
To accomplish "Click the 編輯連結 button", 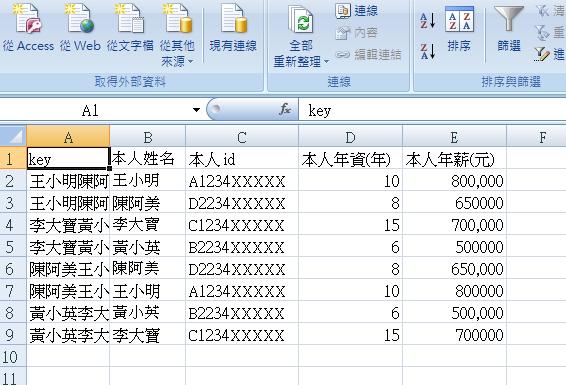I will 368,54.
